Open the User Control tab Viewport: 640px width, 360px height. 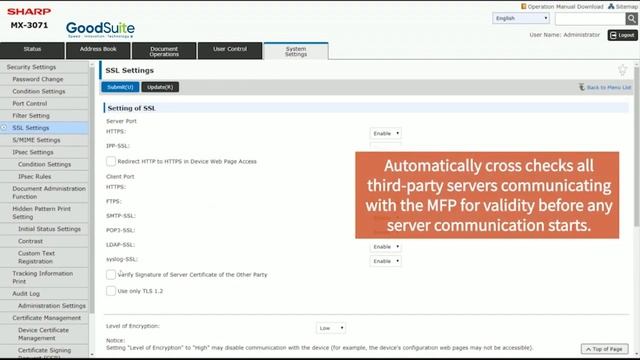pyautogui.click(x=230, y=51)
